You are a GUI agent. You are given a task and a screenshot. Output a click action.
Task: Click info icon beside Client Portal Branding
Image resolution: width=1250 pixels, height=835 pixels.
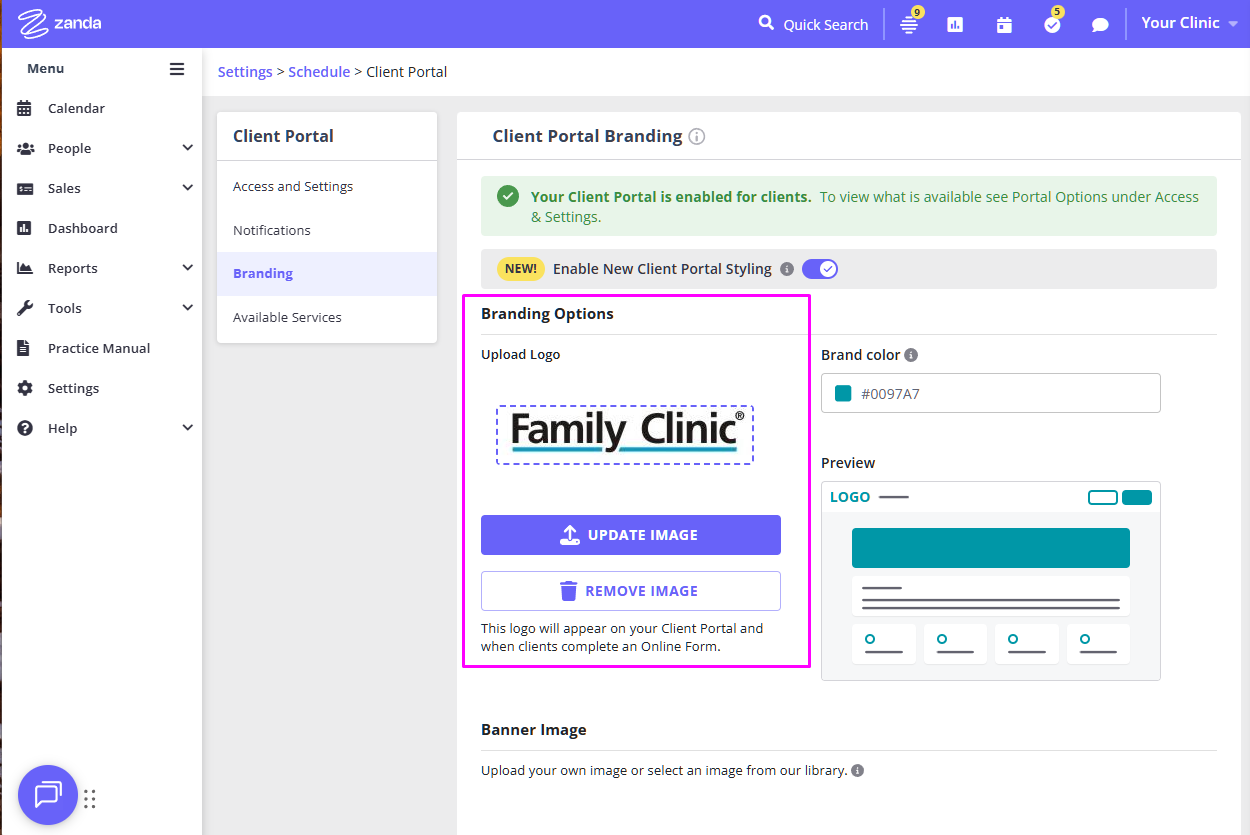(x=697, y=137)
